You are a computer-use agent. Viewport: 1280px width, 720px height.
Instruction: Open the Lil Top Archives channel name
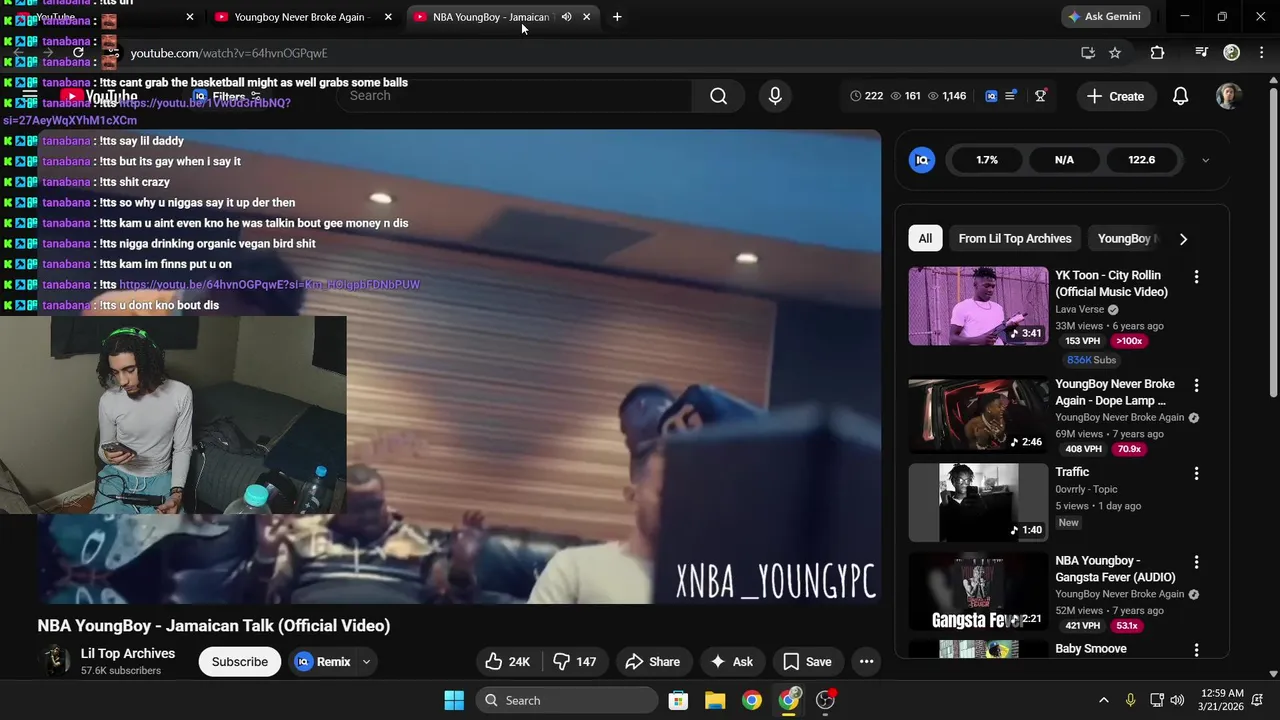click(x=128, y=653)
